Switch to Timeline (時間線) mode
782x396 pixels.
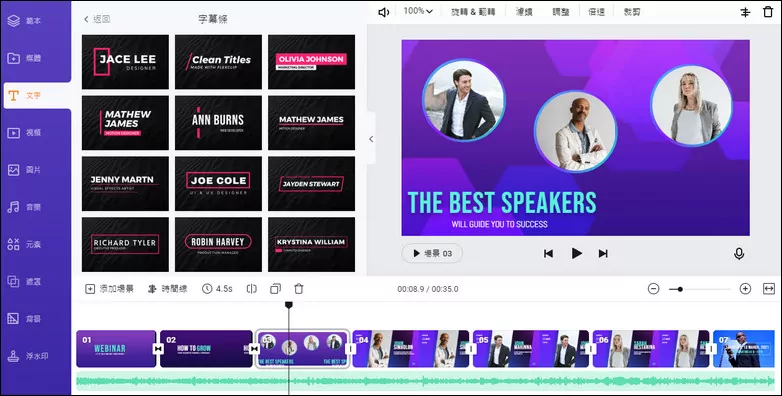tap(168, 289)
